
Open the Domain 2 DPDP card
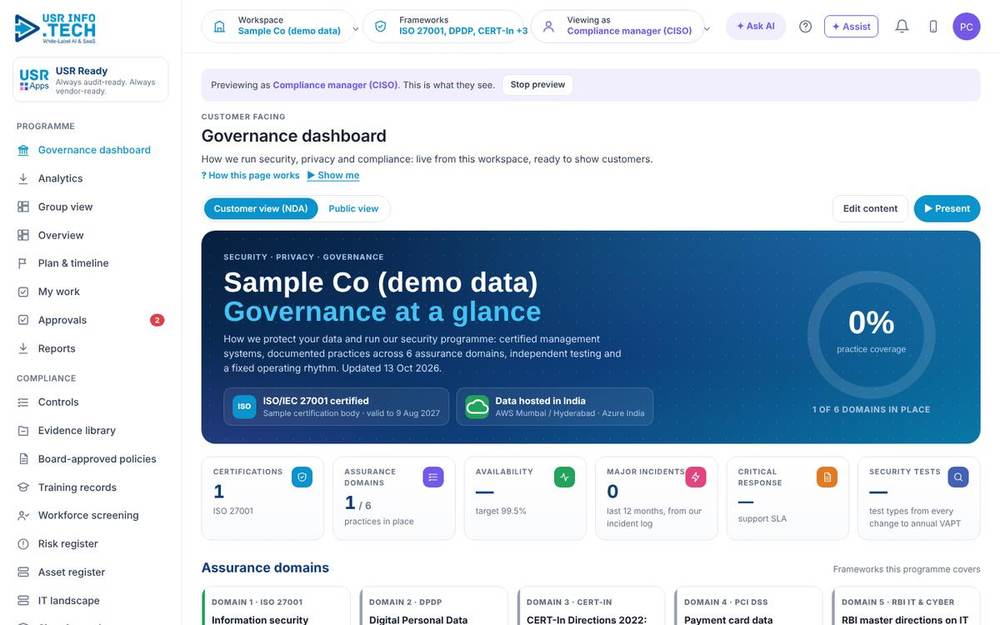(434, 607)
